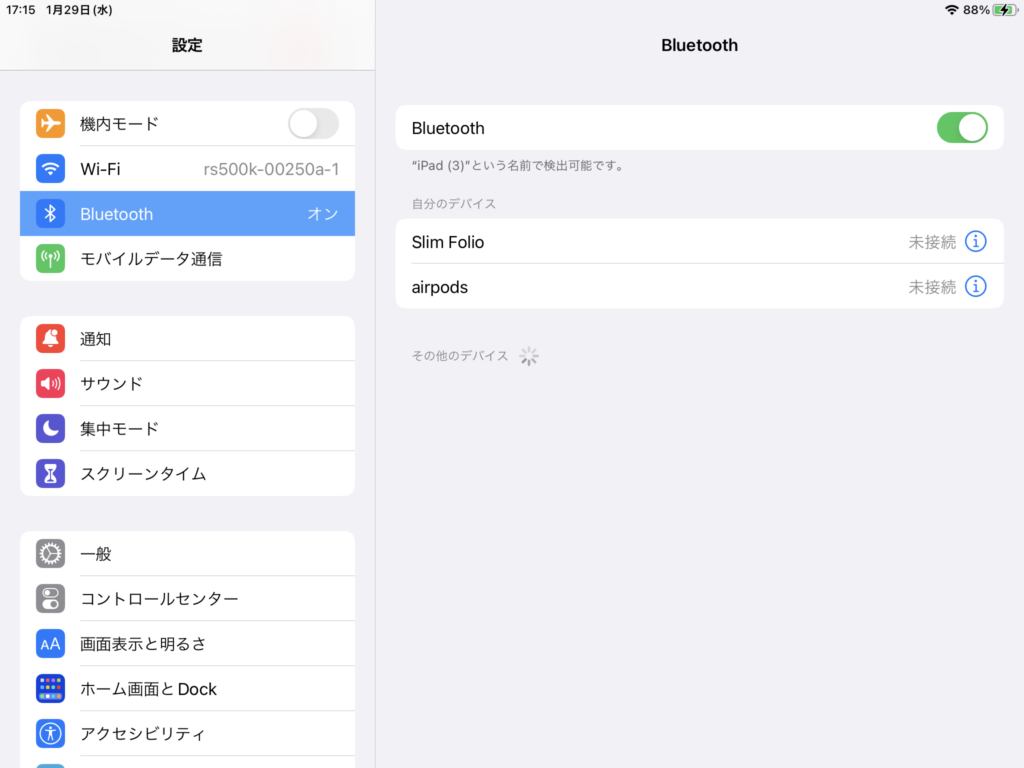Tap the 88% battery percentage

[976, 10]
